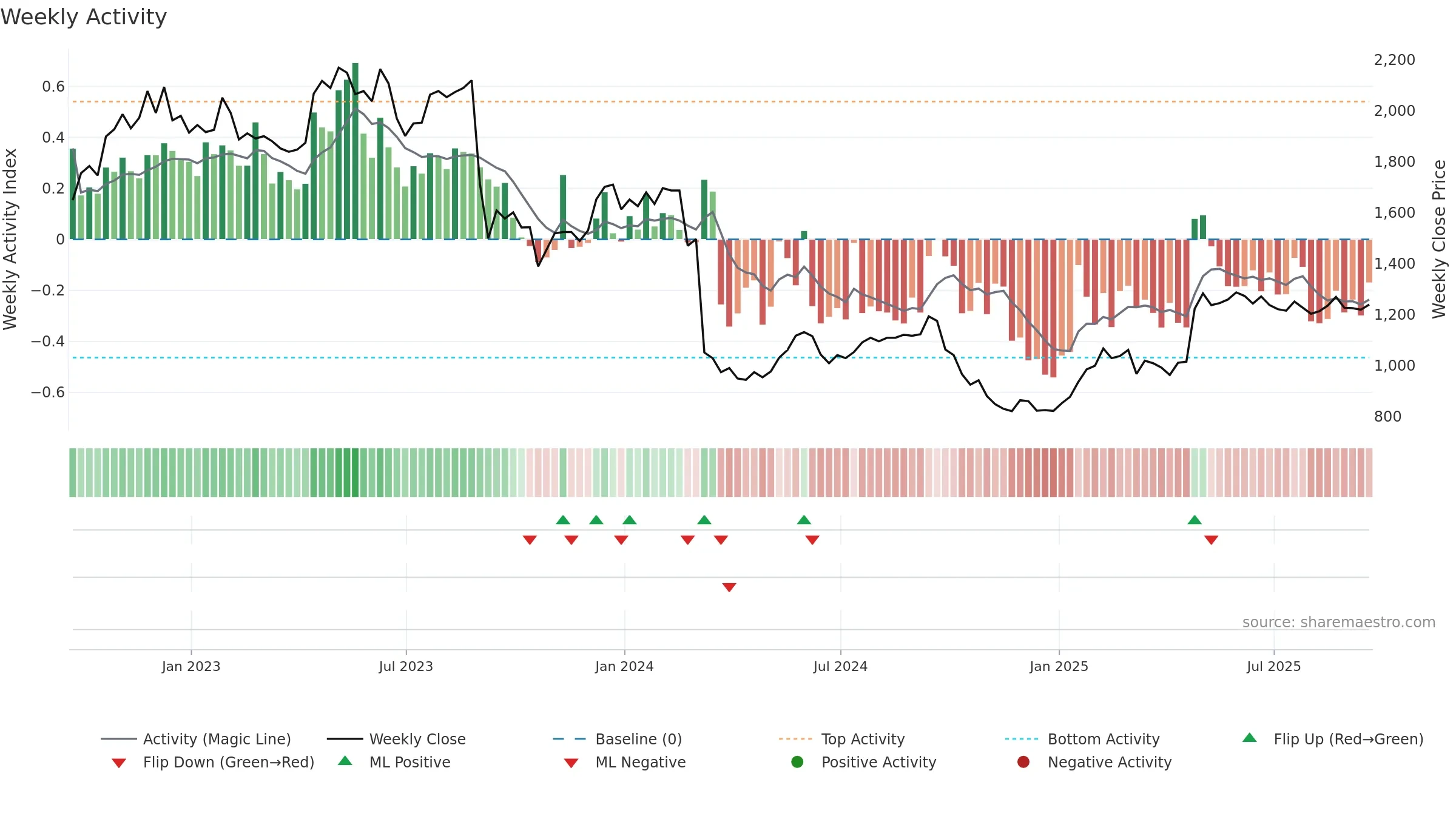Click the first green flip-up marker in late 2023
This screenshot has width=1456, height=819.
563,520
